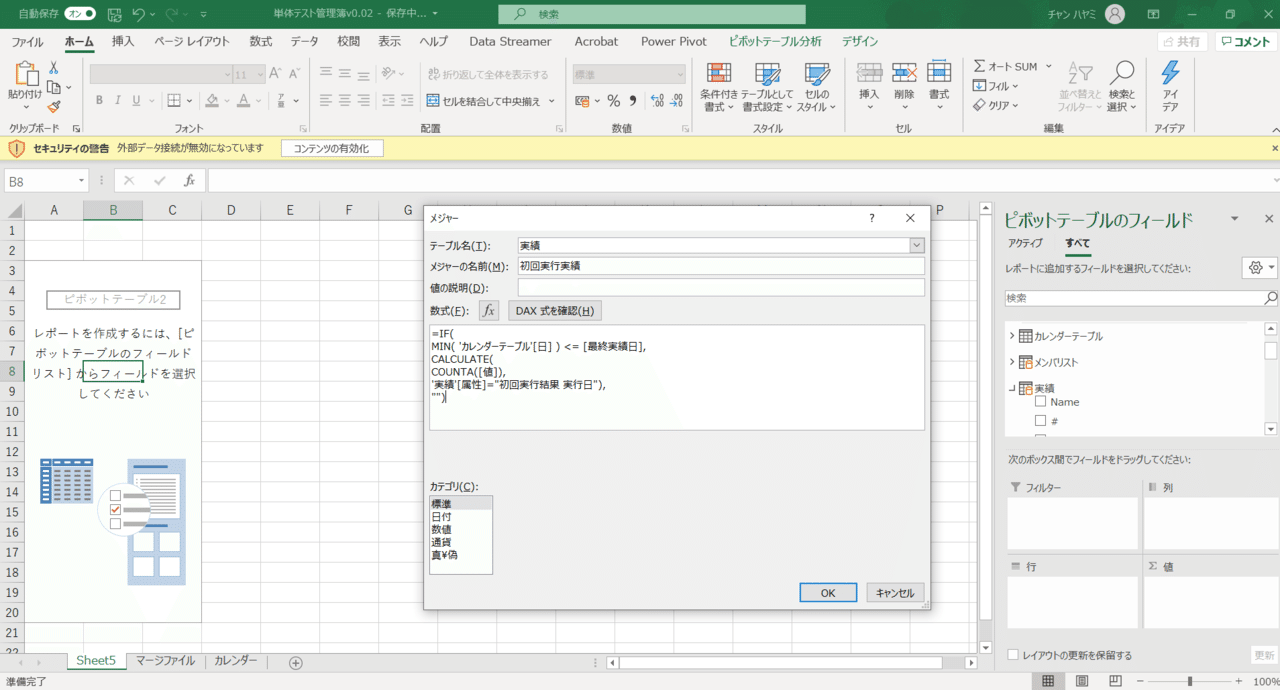Click the Format Painter brush icon
Image resolution: width=1280 pixels, height=690 pixels.
pos(54,106)
